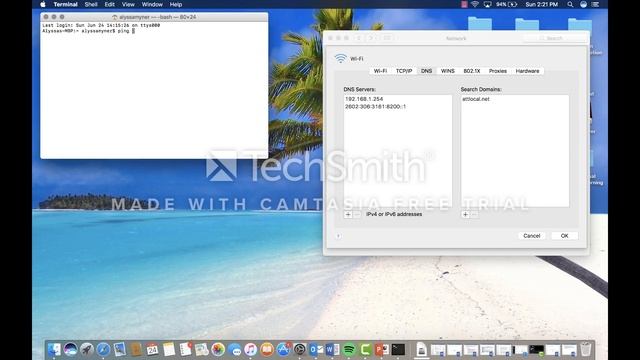Click the Cancel button in Network
640x360 pixels.
tap(532, 236)
